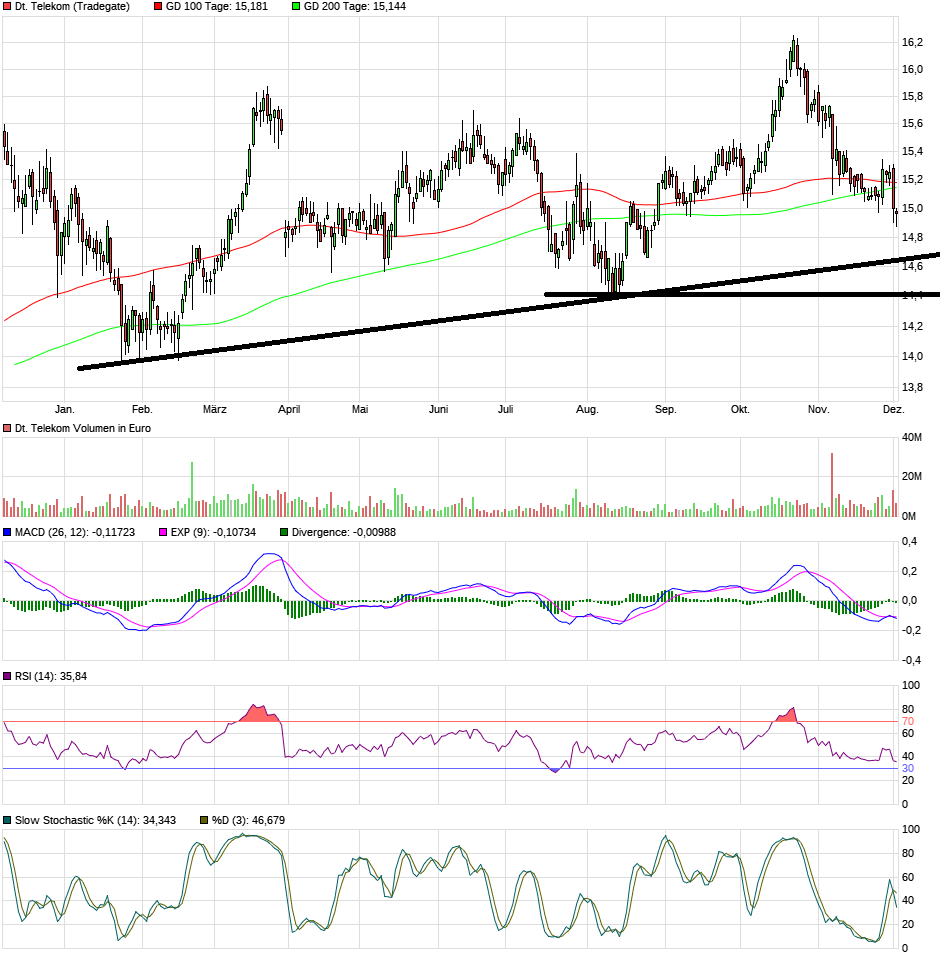Click the EXP (9): -0,10734 label
Viewport: 940px width, 958px height.
click(x=213, y=532)
